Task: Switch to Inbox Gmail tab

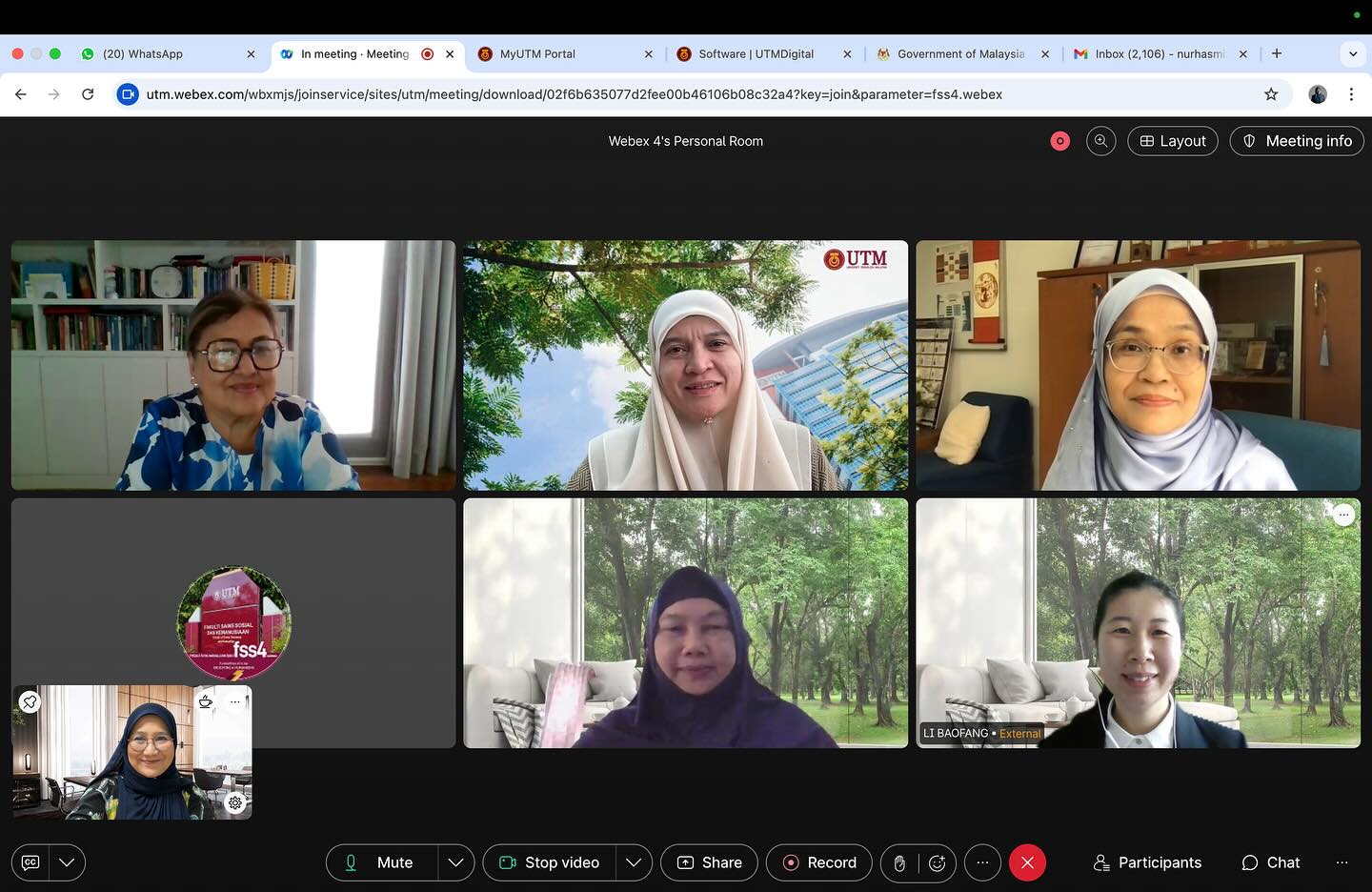Action: 1160,54
